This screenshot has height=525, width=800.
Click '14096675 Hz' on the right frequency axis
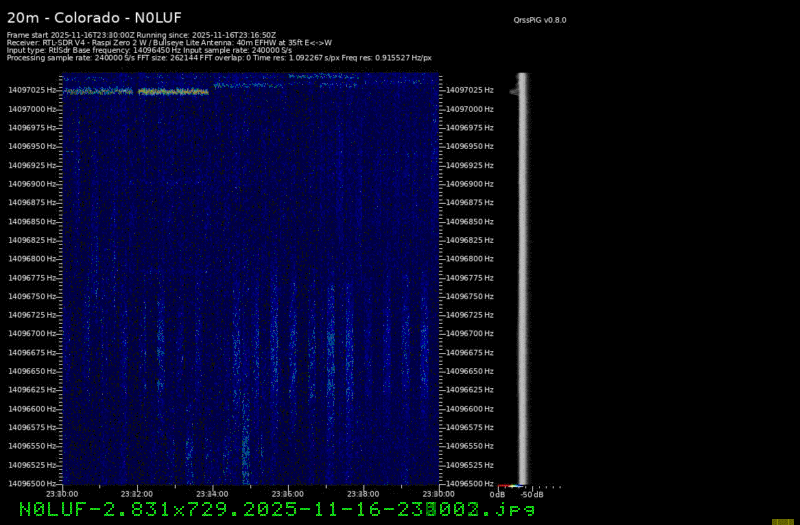point(469,353)
